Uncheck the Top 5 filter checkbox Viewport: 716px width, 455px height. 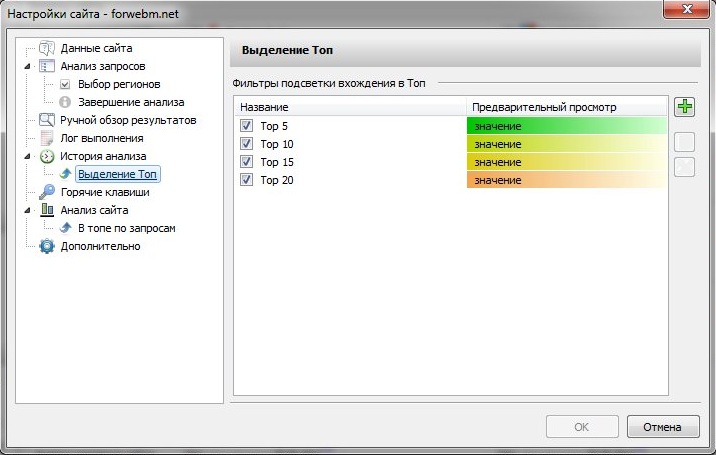(x=246, y=126)
